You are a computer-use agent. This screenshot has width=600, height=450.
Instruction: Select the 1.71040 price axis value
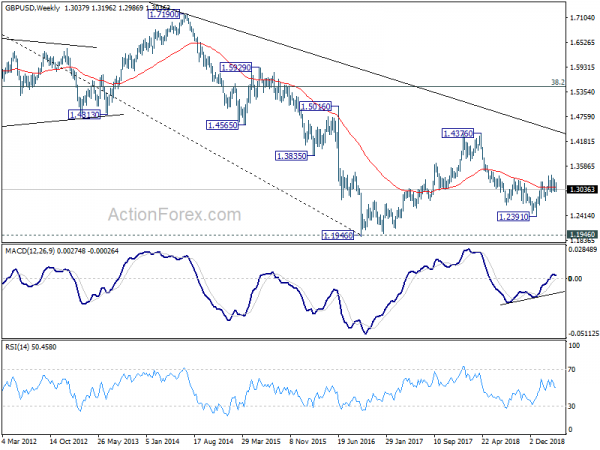582,18
